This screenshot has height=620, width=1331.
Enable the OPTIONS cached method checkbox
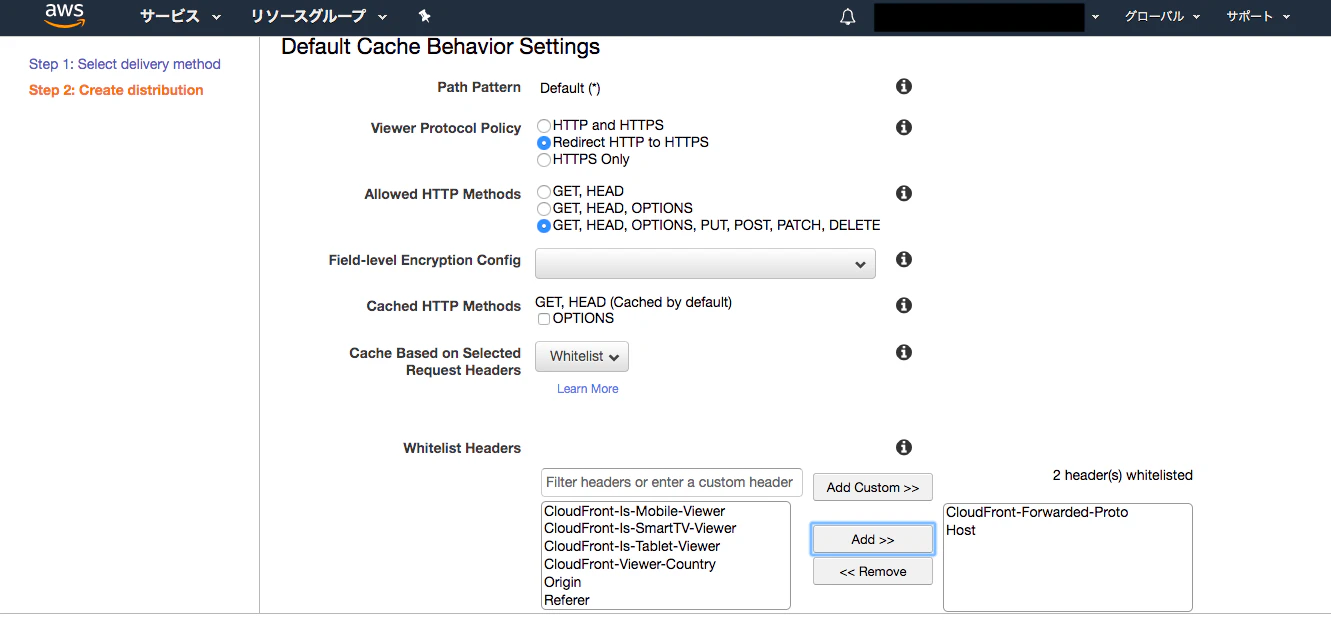tap(544, 319)
